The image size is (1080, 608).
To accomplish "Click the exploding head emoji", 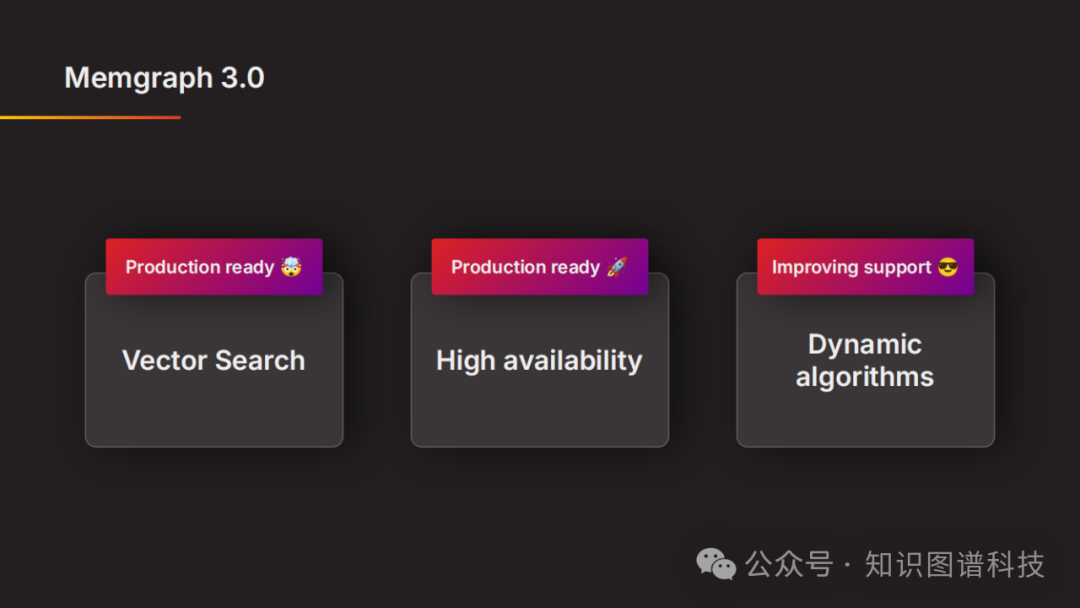I will (x=291, y=266).
